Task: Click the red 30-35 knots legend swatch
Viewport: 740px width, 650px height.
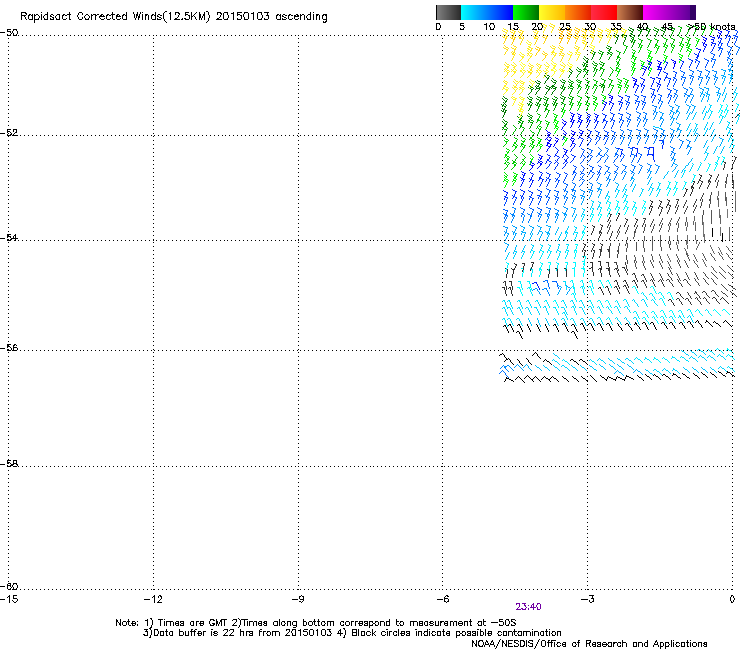Action: click(604, 12)
